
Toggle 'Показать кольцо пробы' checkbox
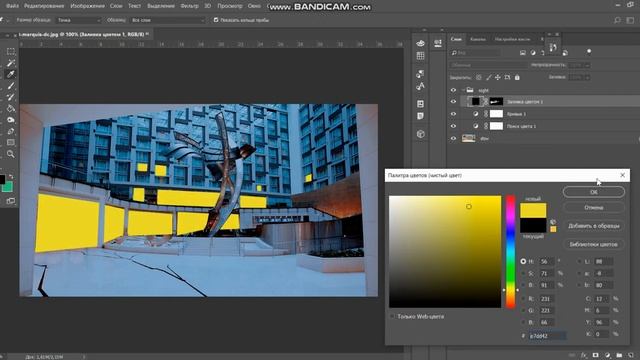point(216,20)
